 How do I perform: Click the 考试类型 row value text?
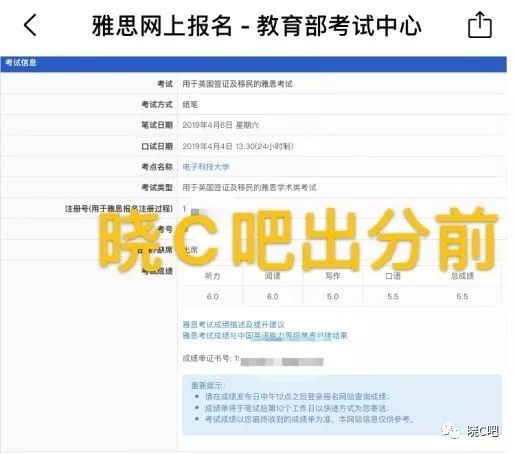click(249, 187)
